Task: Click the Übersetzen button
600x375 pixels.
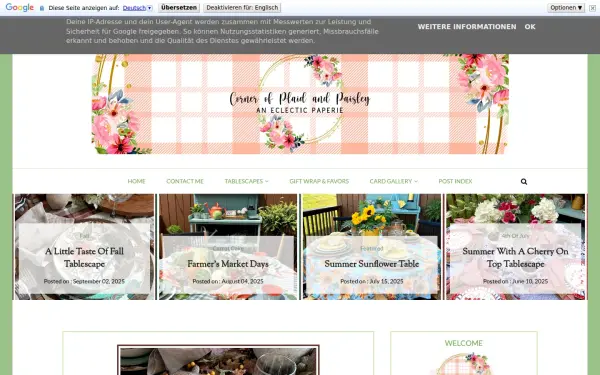Action: 179,8
